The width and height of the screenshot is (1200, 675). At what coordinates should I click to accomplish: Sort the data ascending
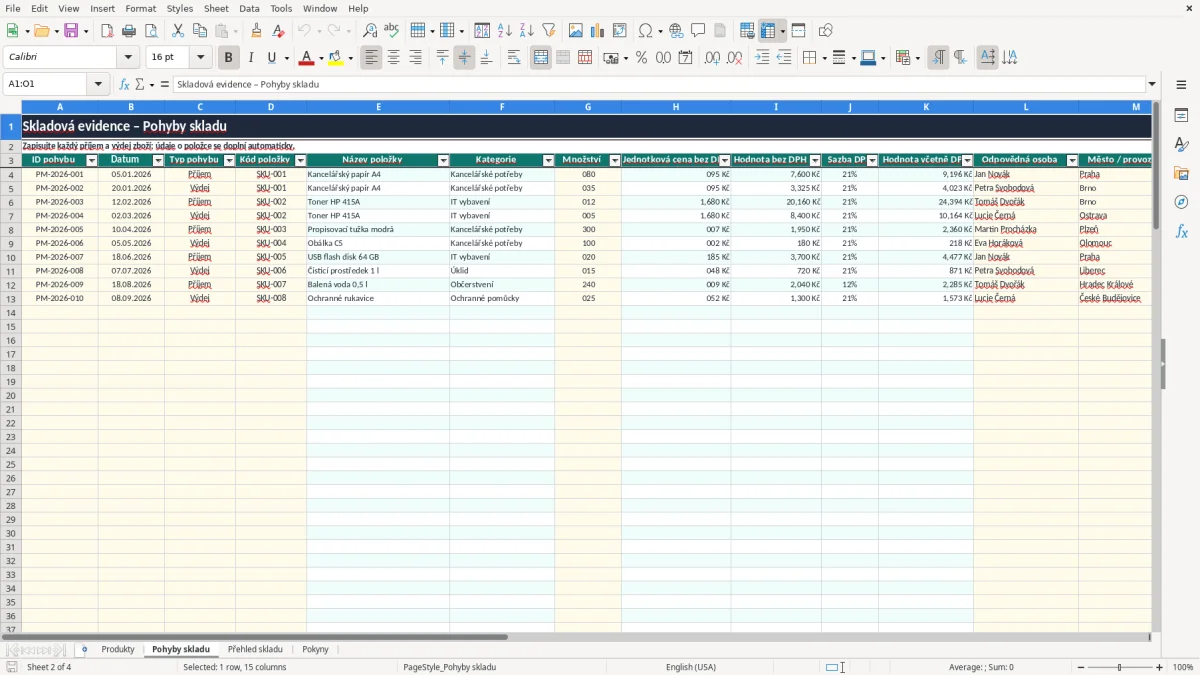(x=505, y=31)
